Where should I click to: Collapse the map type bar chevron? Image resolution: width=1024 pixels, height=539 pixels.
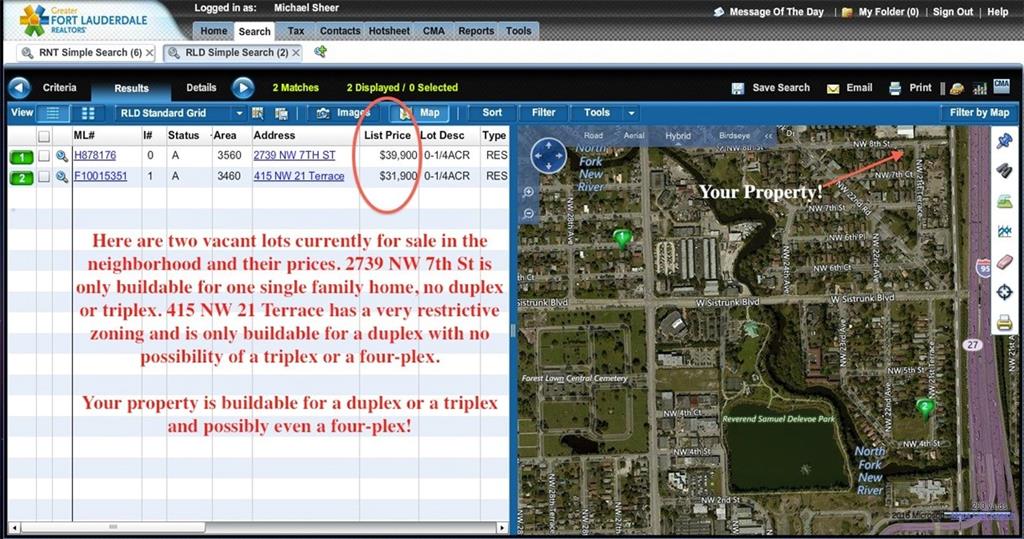point(767,136)
